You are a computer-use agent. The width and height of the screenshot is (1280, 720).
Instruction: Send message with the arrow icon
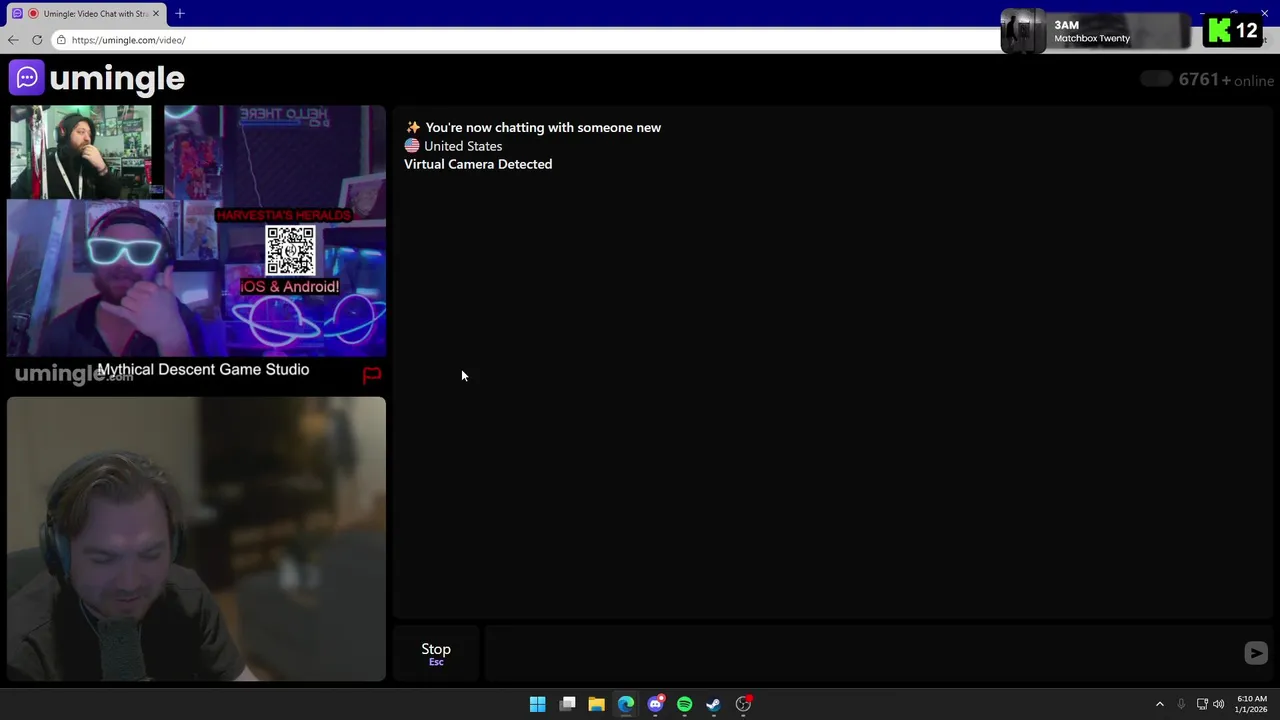tap(1256, 653)
